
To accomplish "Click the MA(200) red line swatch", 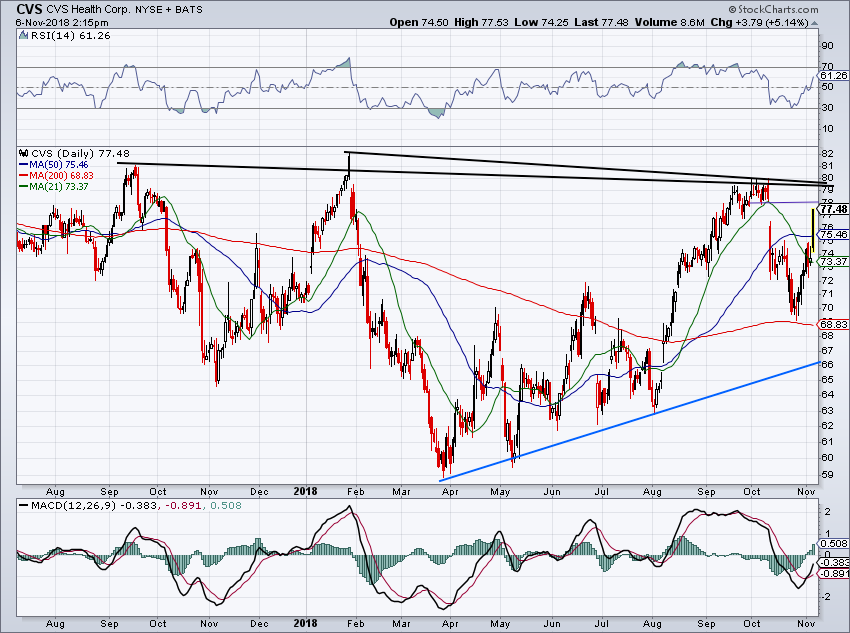I will 24,176.
